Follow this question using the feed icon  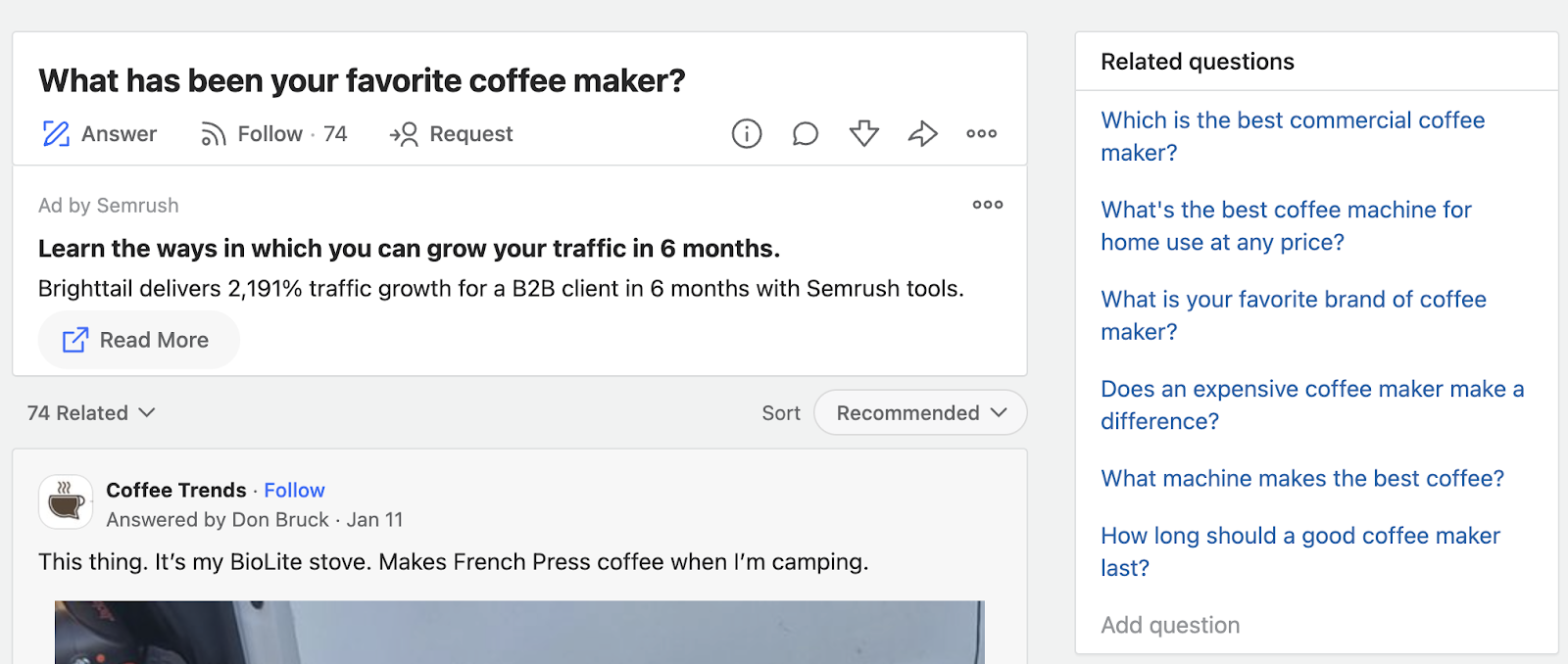click(213, 134)
